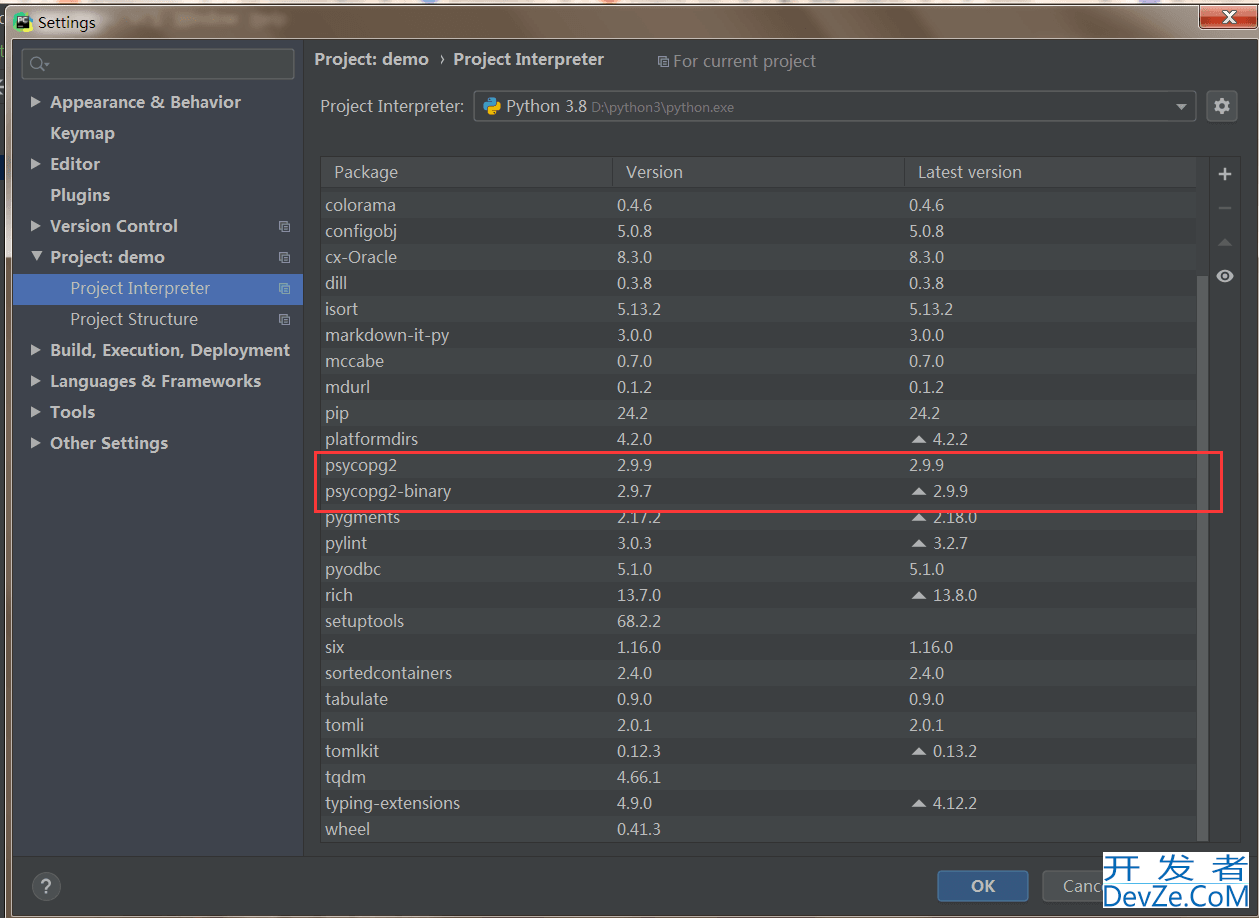Expand Appearance & Behavior section
This screenshot has width=1259, height=918.
click(x=36, y=102)
